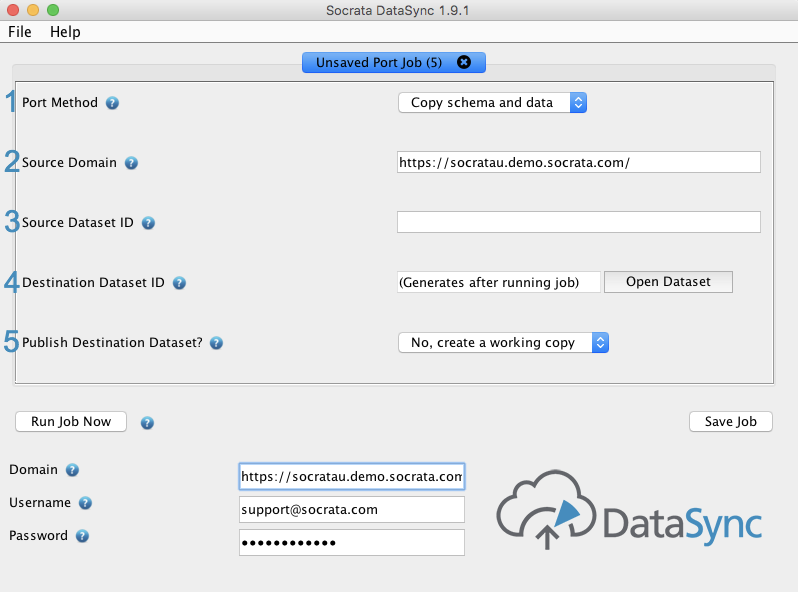Click the empty Source Dataset ID field
The image size is (798, 592).
(579, 222)
